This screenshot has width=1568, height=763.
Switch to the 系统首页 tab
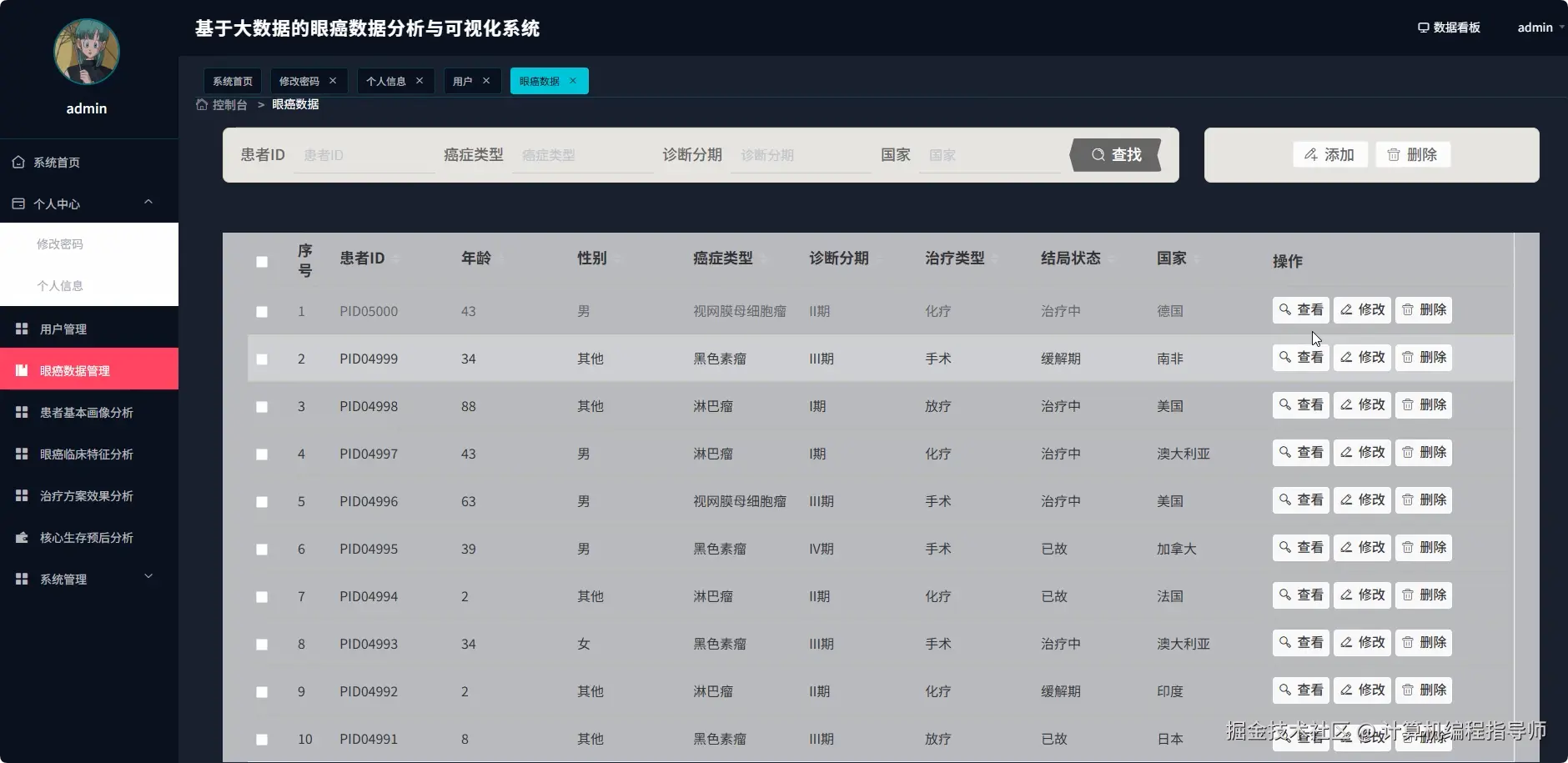[233, 81]
